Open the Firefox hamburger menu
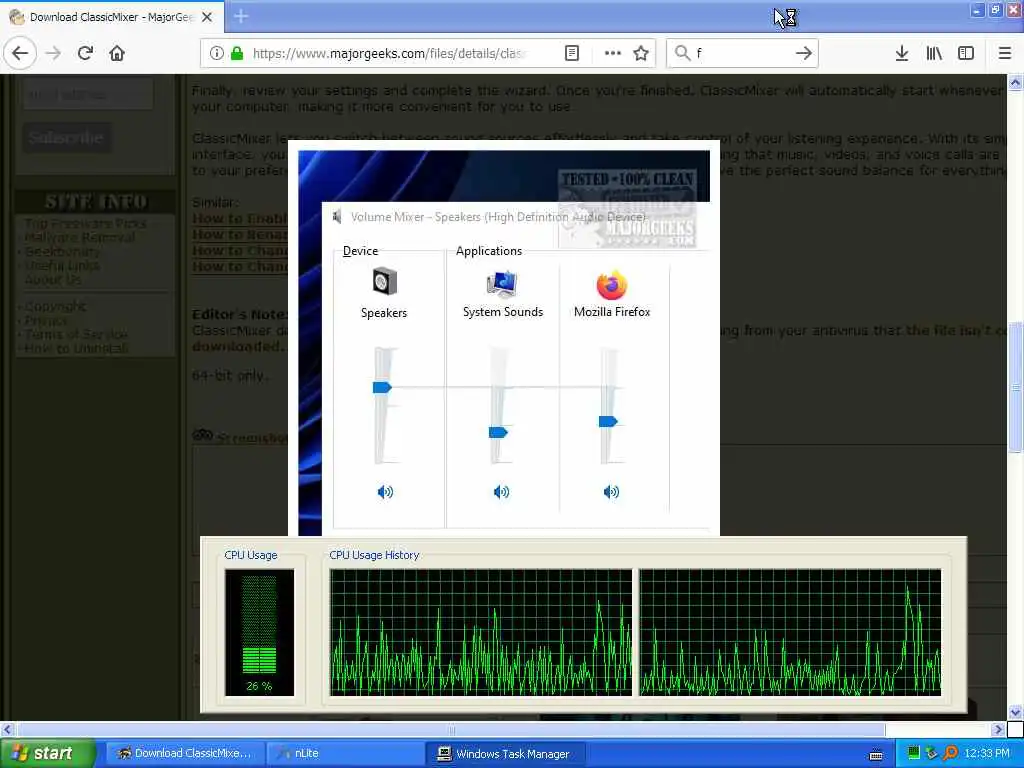Screen dimensions: 1024x768 coord(1005,53)
